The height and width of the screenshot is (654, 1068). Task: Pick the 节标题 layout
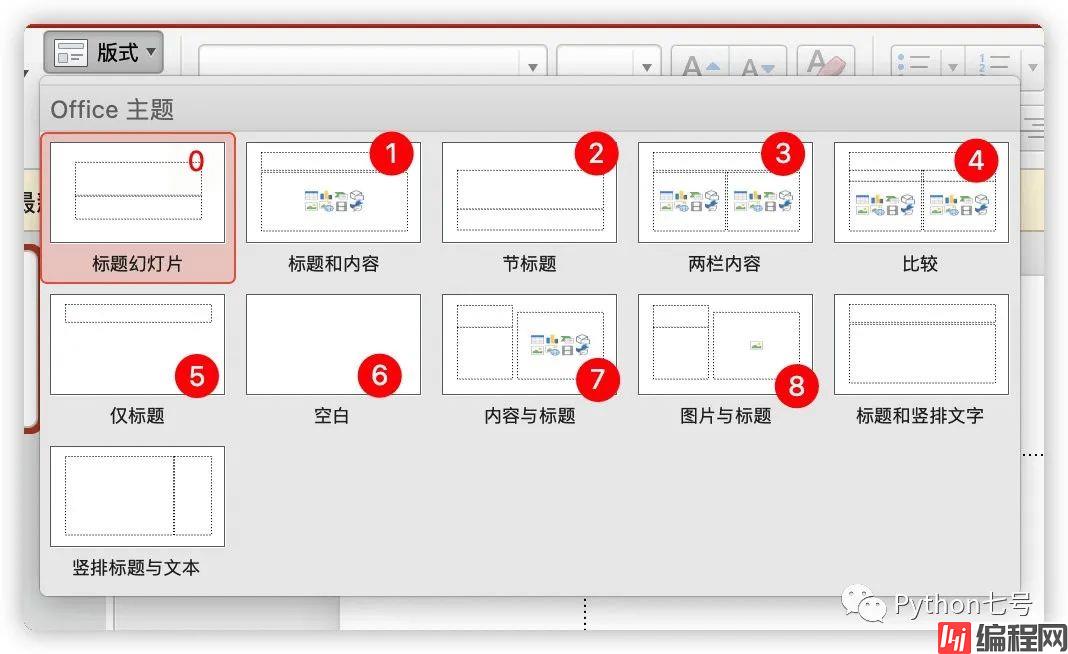pyautogui.click(x=529, y=193)
